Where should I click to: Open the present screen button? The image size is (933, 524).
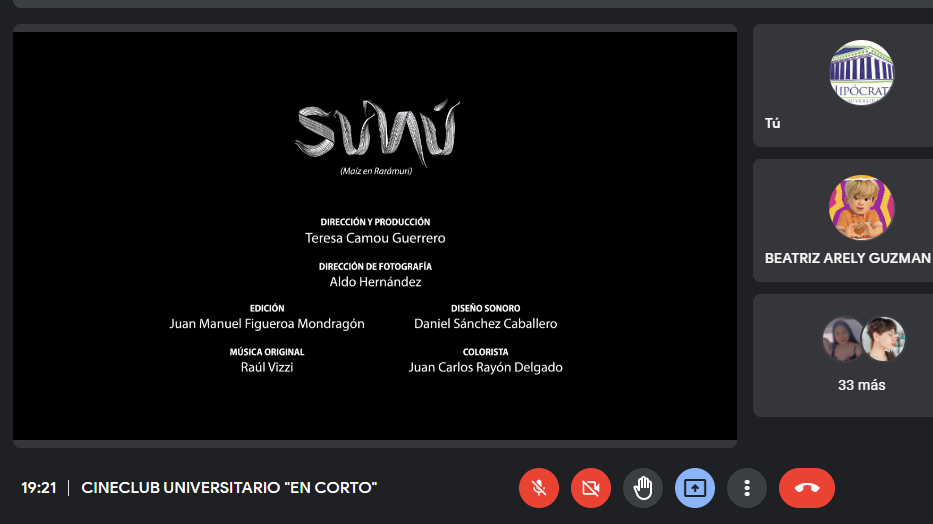point(695,488)
